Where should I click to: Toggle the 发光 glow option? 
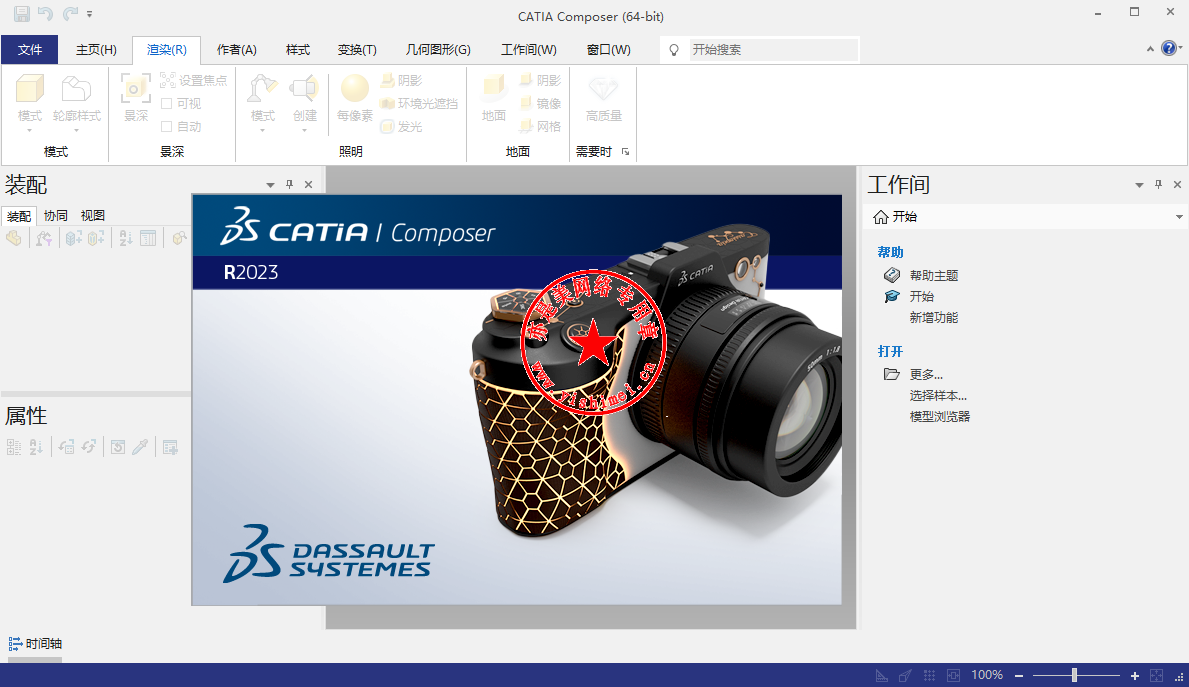pos(402,127)
